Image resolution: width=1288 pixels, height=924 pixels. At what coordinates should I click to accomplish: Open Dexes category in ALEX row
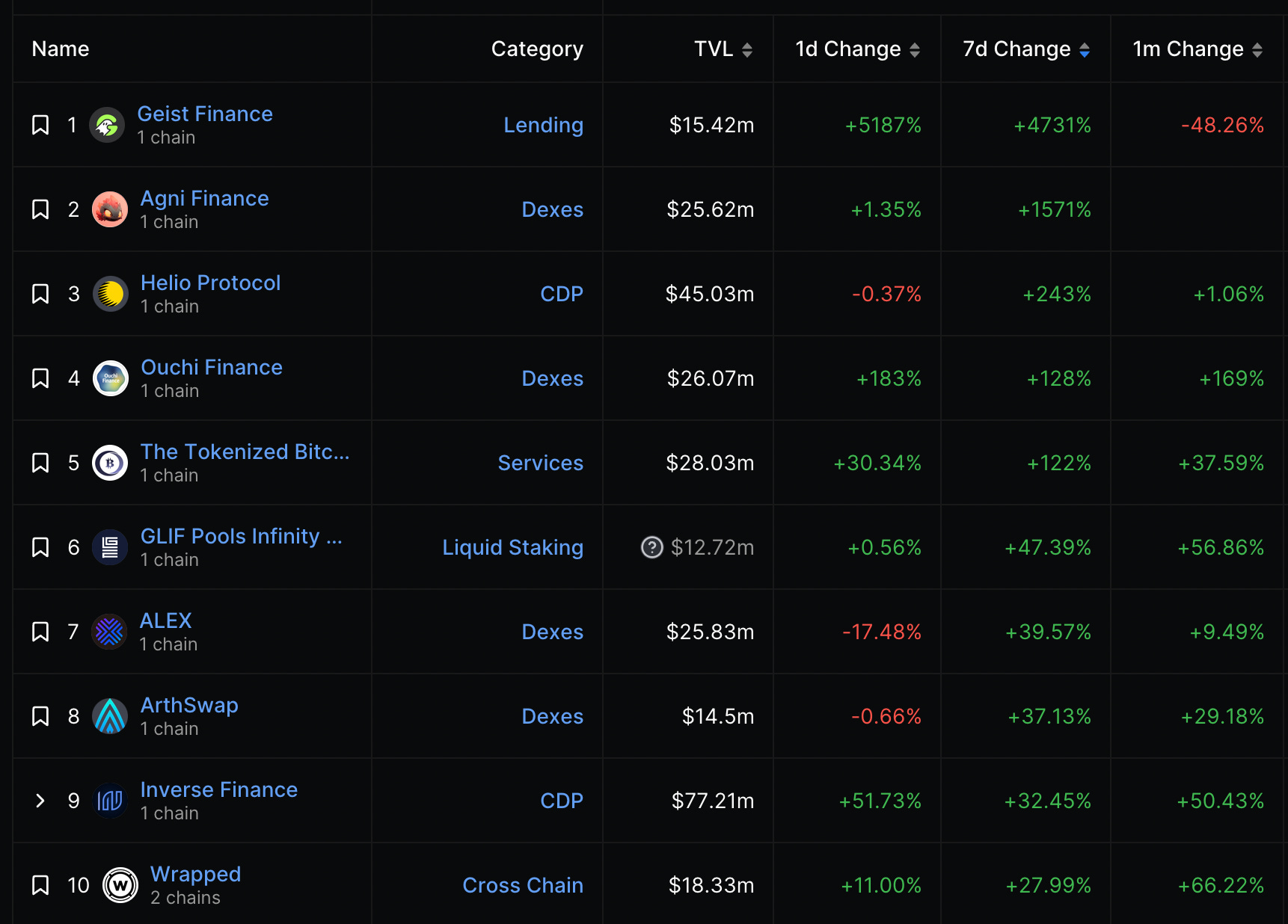[552, 632]
